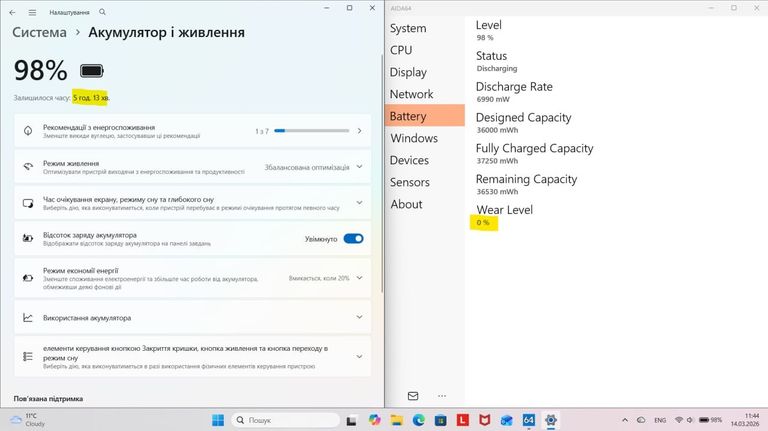This screenshot has height=431, width=768.
Task: Click the taskbar Пошук search box
Action: pyautogui.click(x=285, y=420)
